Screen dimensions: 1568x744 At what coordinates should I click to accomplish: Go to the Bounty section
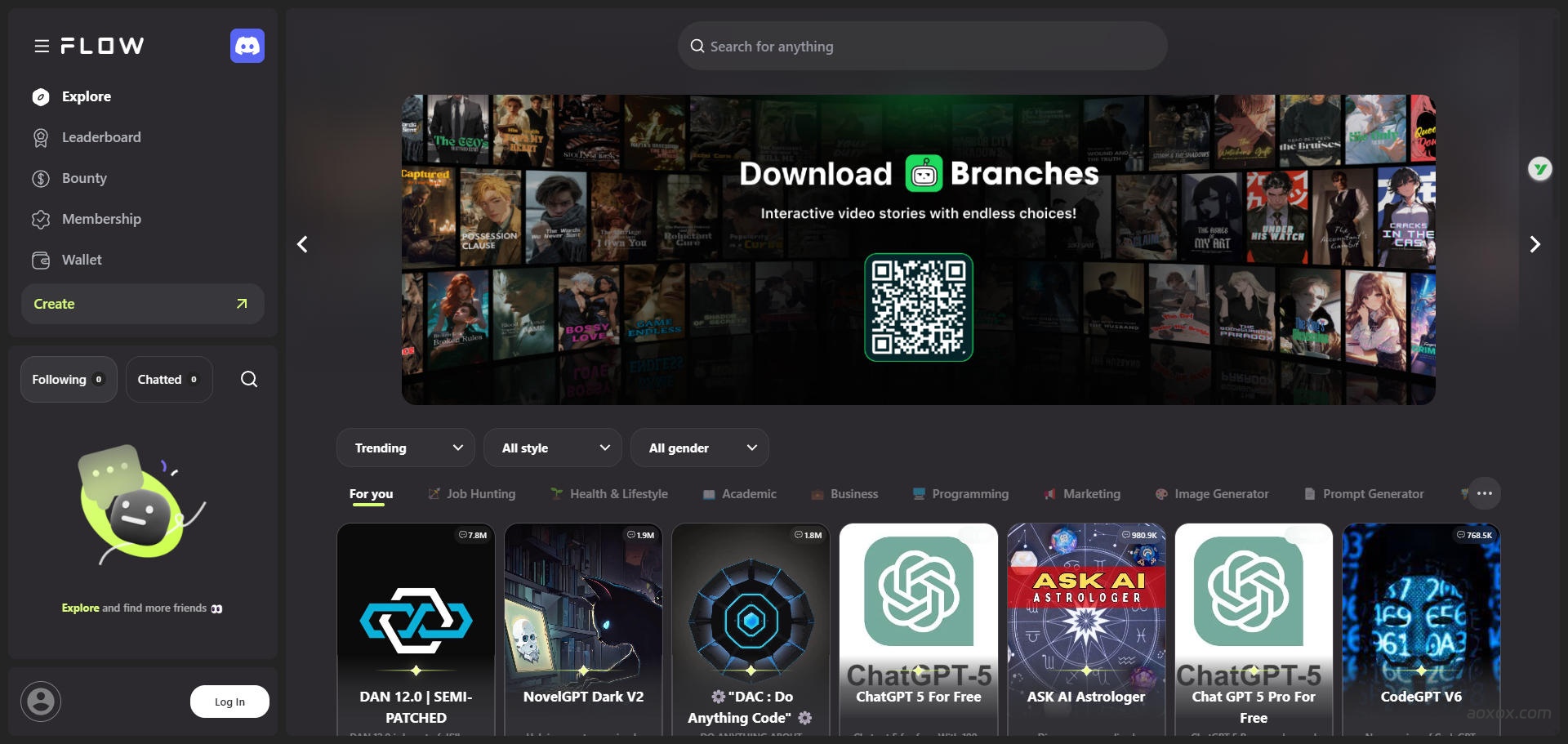click(84, 178)
